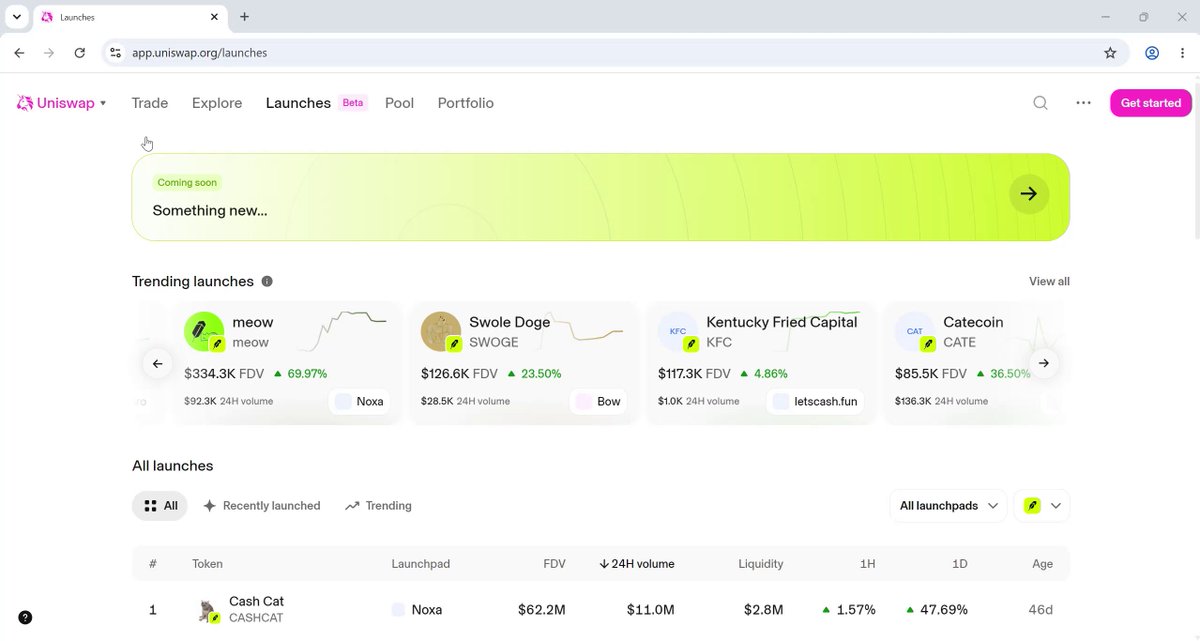Viewport: 1200px width, 641px height.
Task: Click the Trending launches info icon
Action: (267, 281)
